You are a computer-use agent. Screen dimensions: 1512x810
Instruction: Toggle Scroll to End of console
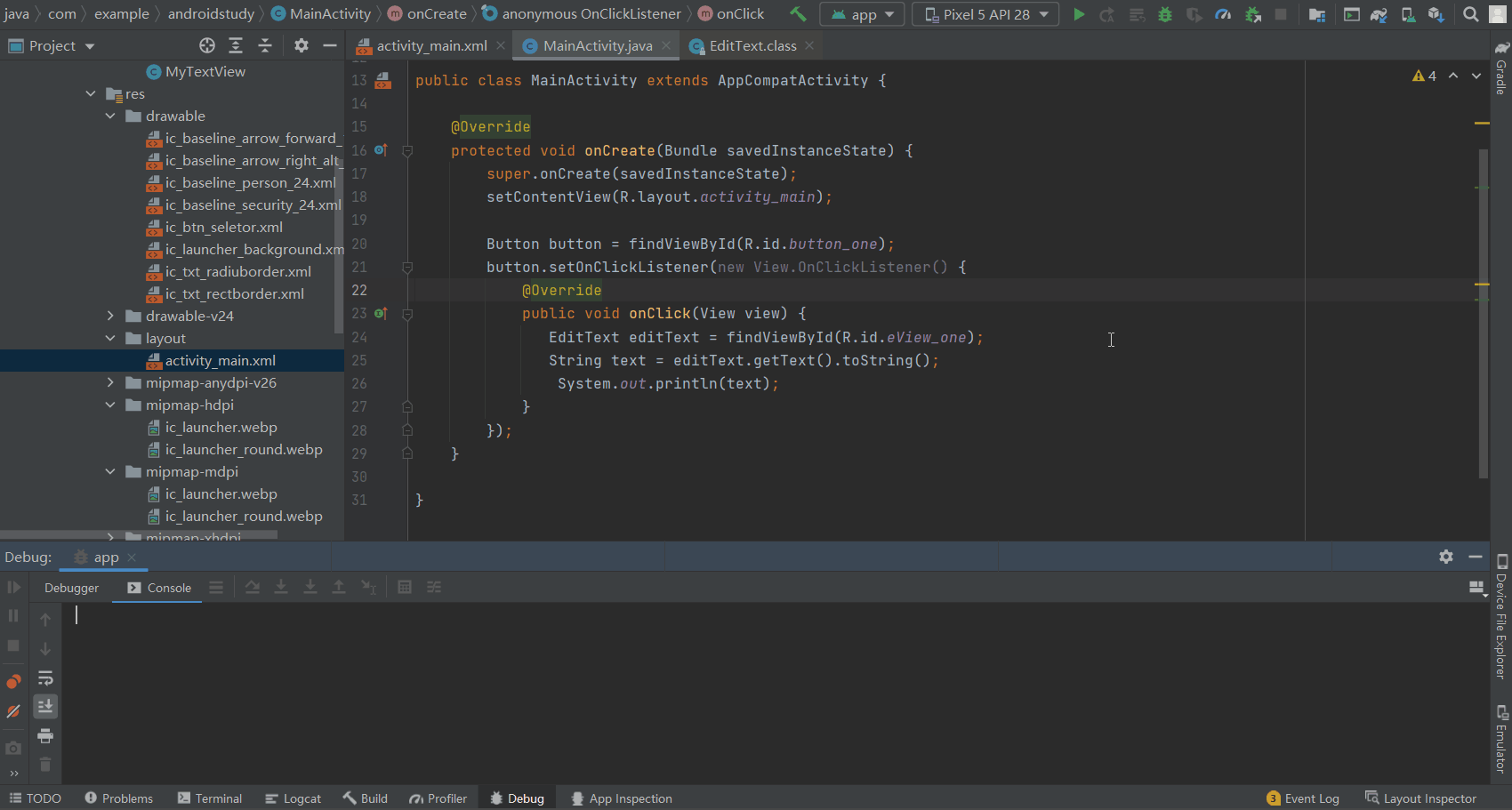pos(45,706)
